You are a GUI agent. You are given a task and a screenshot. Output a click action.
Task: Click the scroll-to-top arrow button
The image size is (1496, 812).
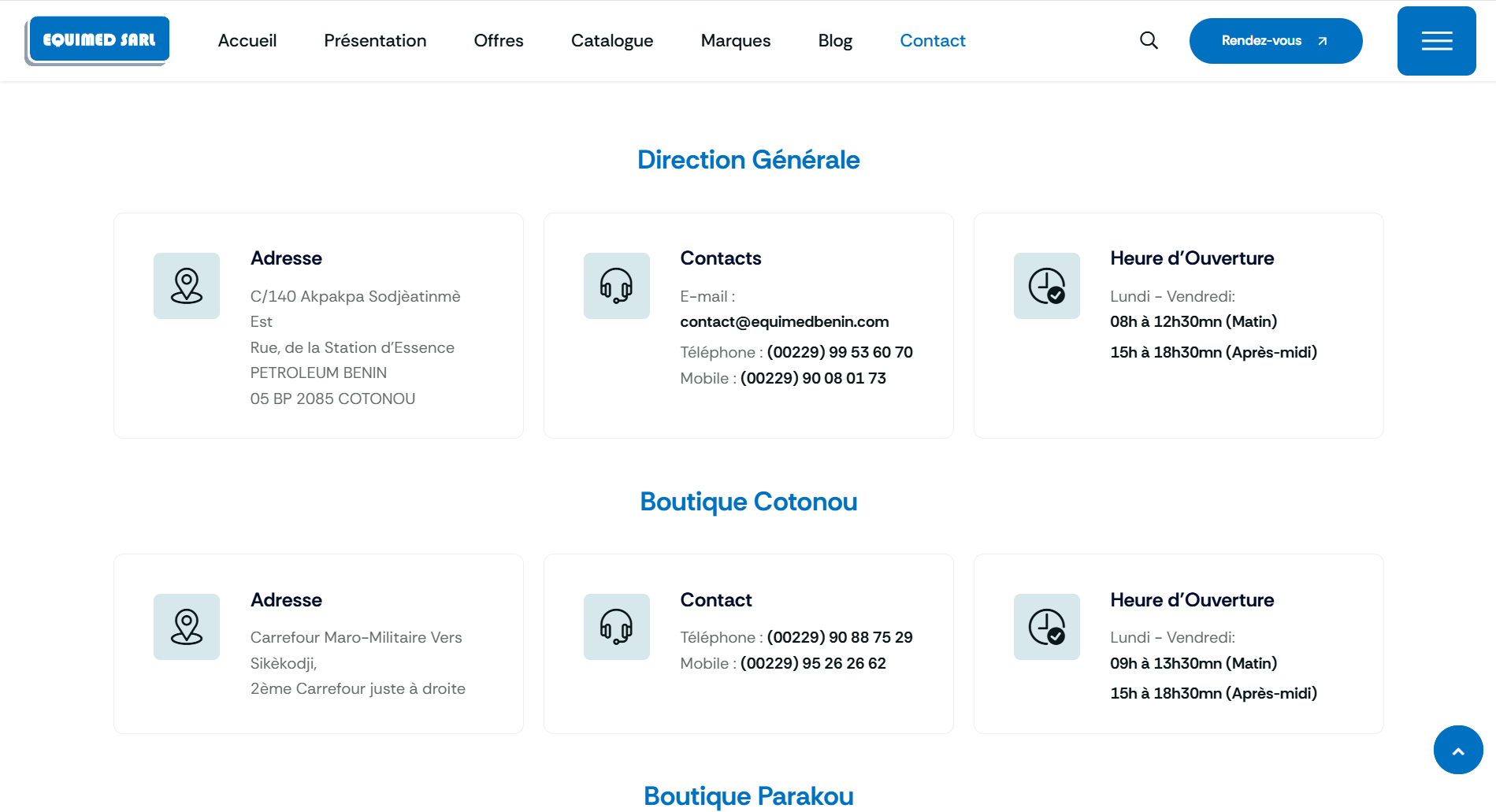1457,750
